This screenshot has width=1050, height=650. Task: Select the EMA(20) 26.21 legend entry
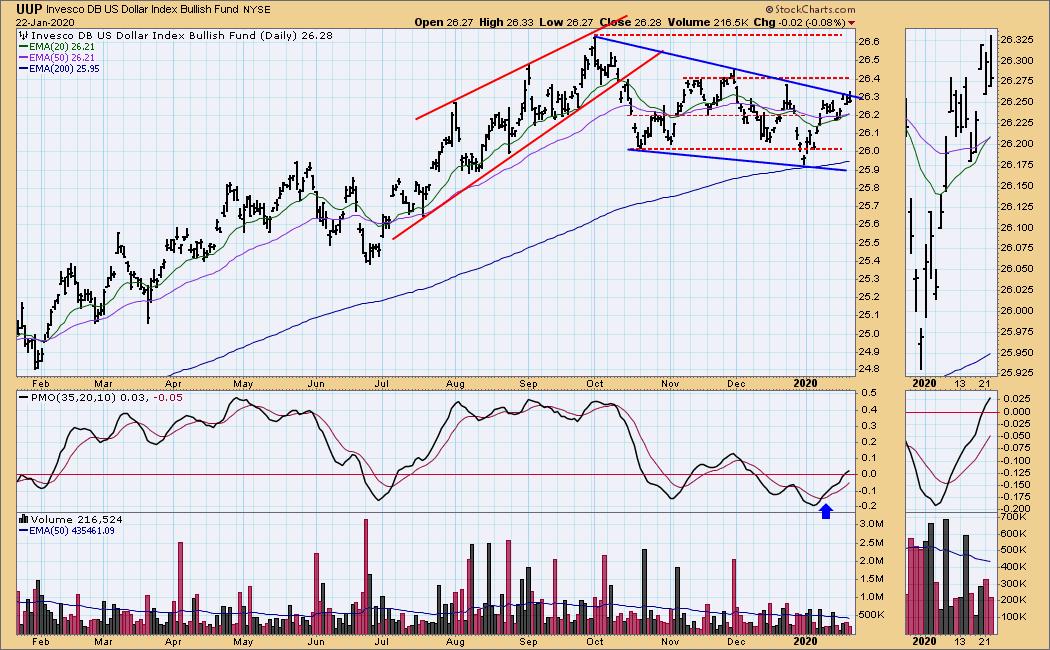coord(57,47)
